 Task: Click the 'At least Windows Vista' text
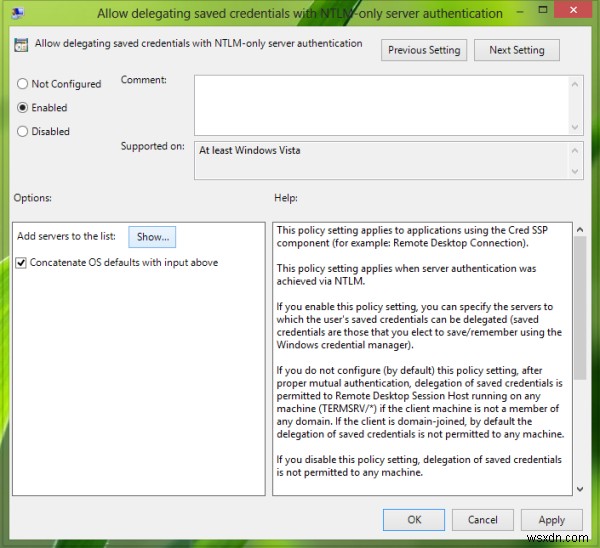(249, 150)
